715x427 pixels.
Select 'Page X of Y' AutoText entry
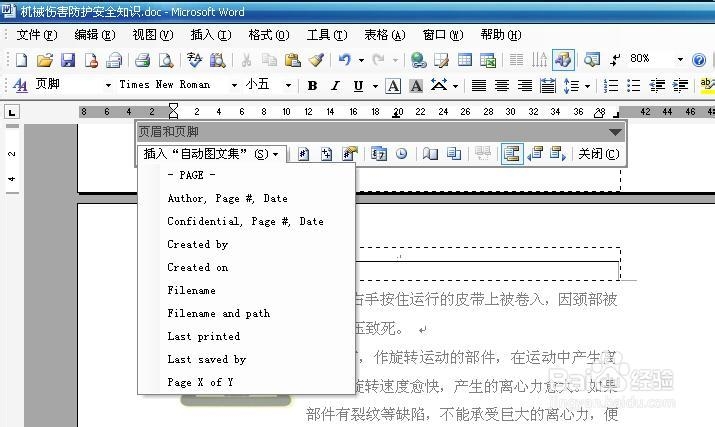coord(246,382)
